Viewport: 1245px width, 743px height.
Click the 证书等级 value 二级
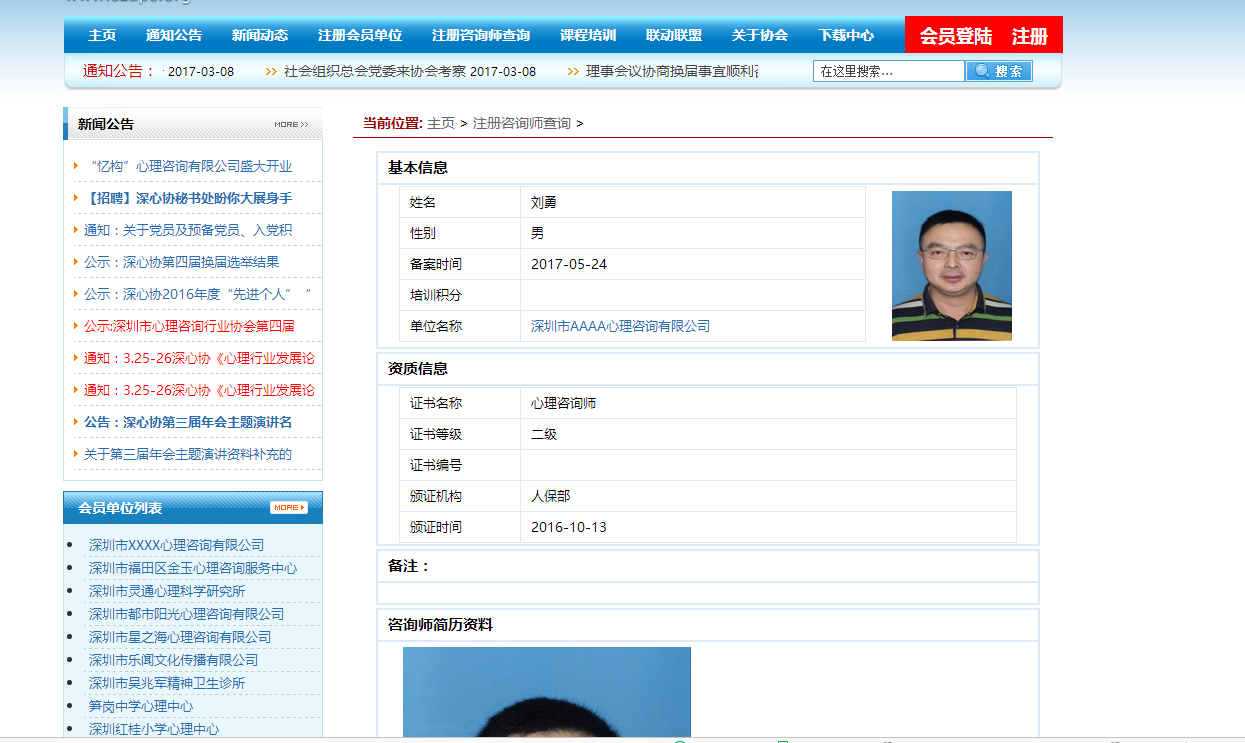(544, 434)
